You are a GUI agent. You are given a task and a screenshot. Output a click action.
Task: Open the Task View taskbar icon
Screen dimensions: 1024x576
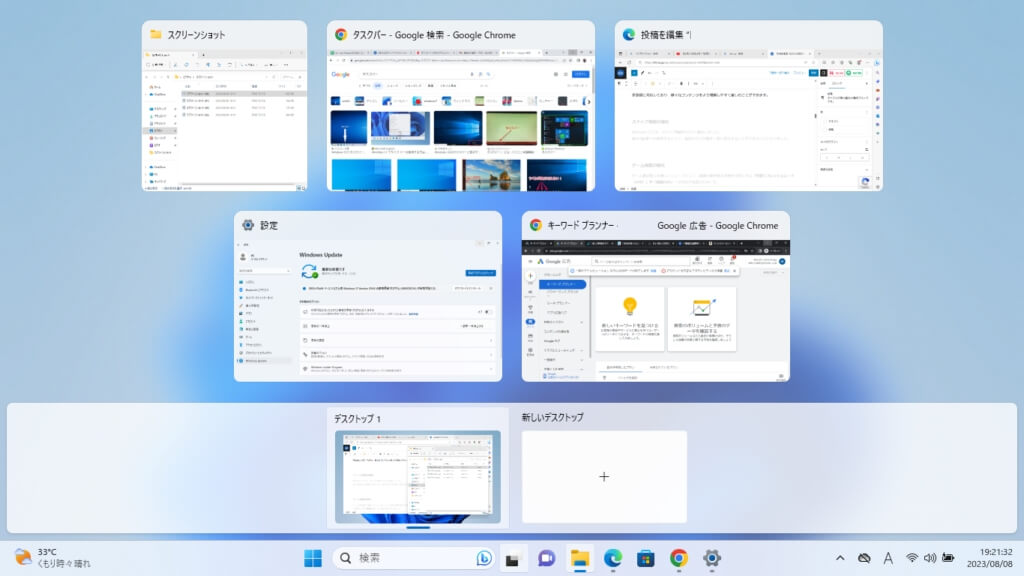(514, 558)
